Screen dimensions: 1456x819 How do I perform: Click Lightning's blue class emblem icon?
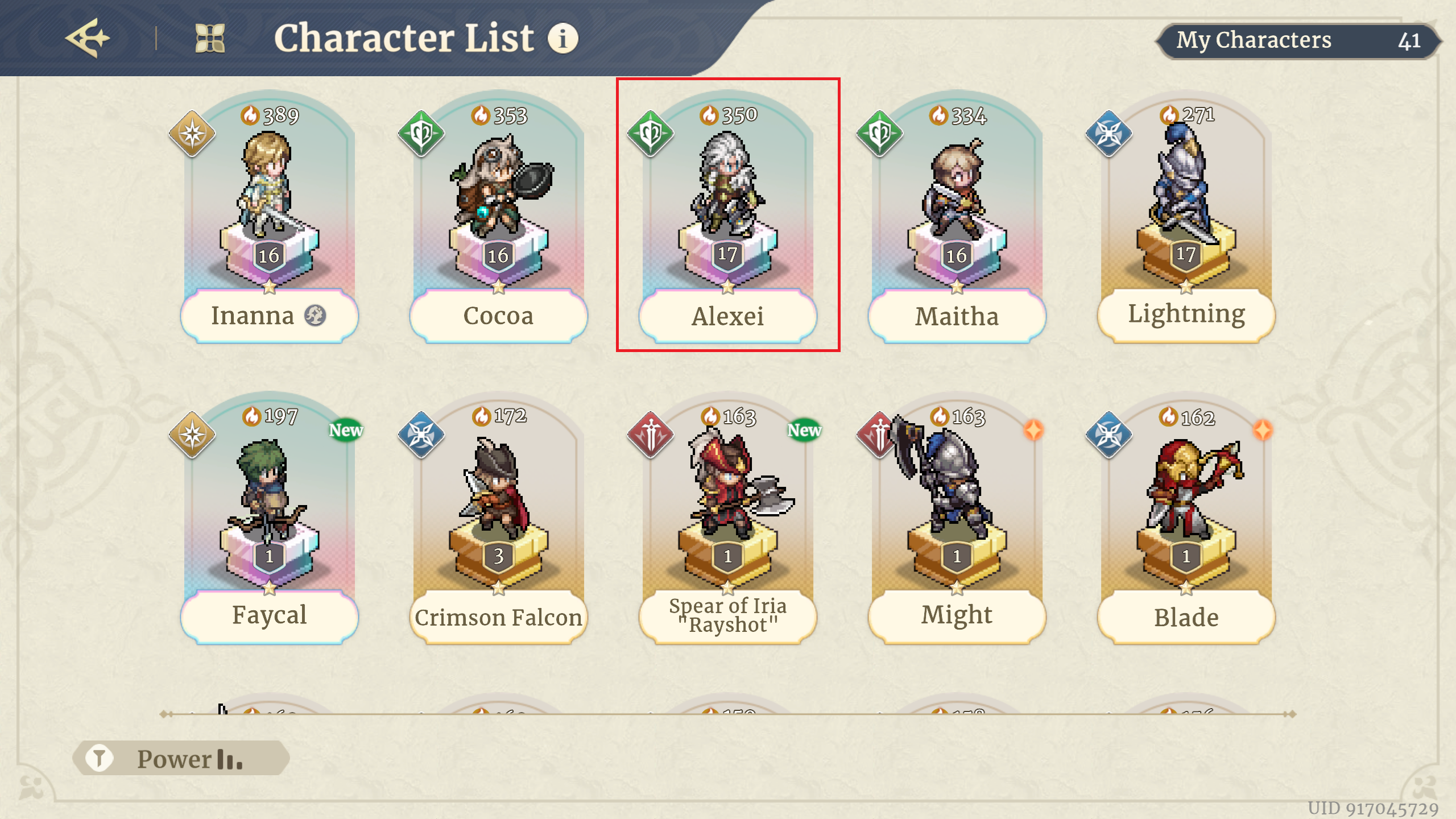1108,134
